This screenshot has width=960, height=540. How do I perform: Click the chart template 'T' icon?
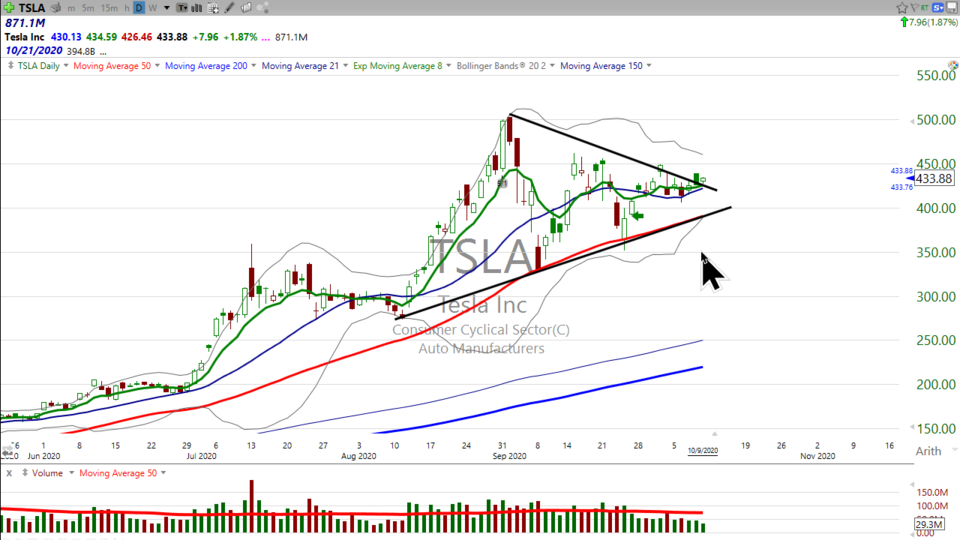(182, 8)
